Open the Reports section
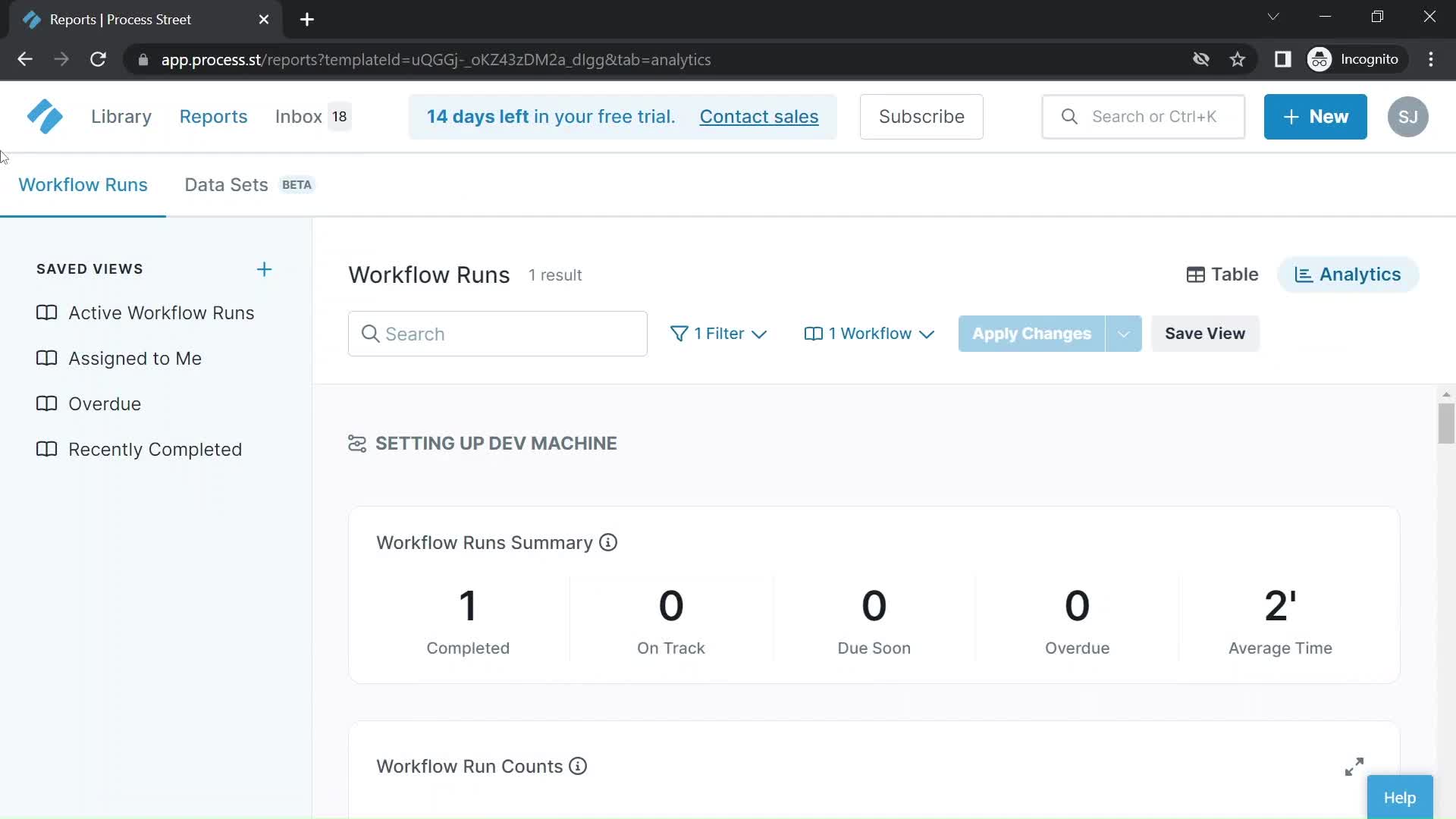Viewport: 1456px width, 819px height. pyautogui.click(x=213, y=117)
